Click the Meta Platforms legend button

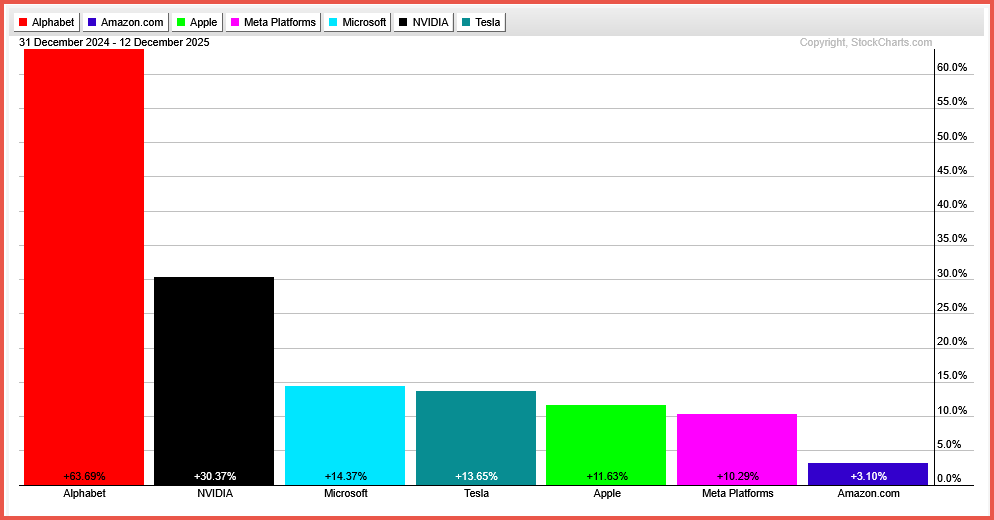point(273,22)
